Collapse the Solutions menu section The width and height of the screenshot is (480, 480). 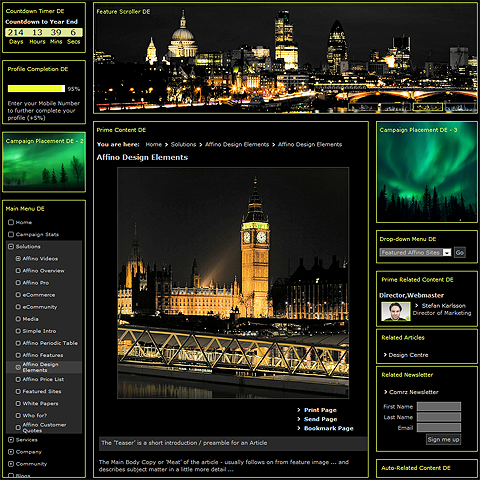tap(11, 246)
